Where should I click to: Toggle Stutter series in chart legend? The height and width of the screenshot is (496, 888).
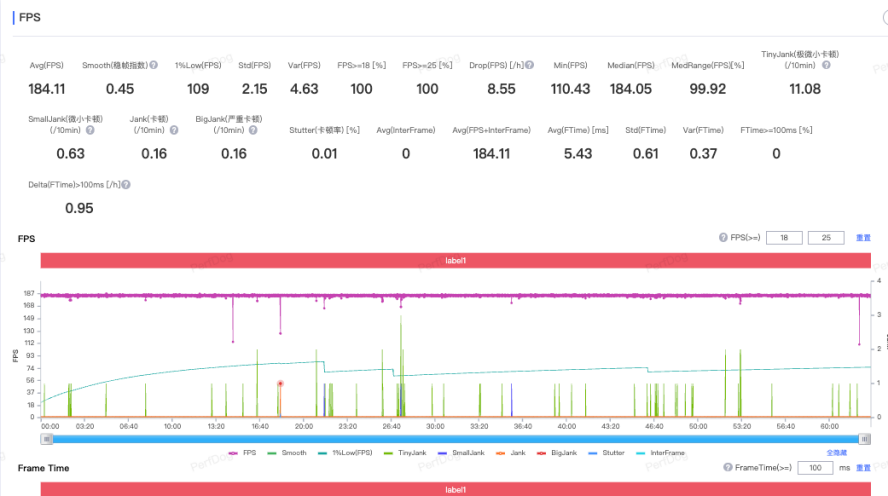[x=607, y=453]
